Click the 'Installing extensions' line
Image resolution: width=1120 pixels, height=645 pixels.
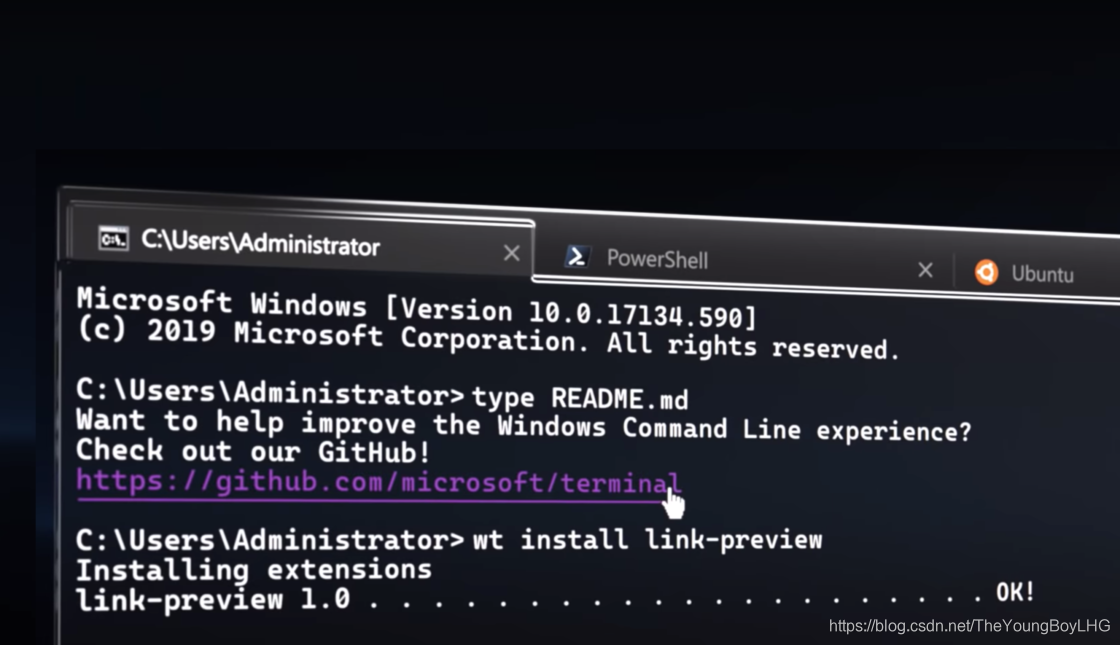pyautogui.click(x=254, y=570)
